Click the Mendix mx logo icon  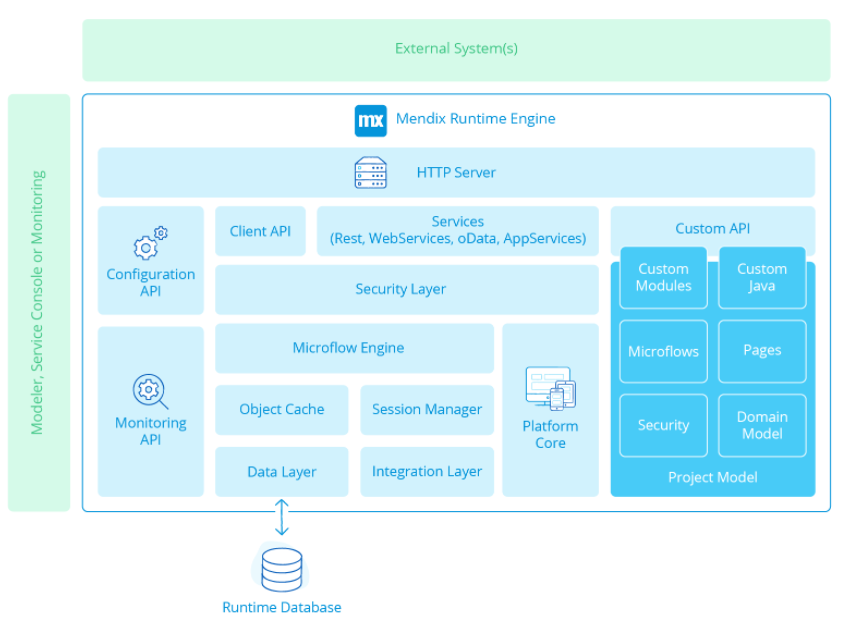pyautogui.click(x=370, y=120)
